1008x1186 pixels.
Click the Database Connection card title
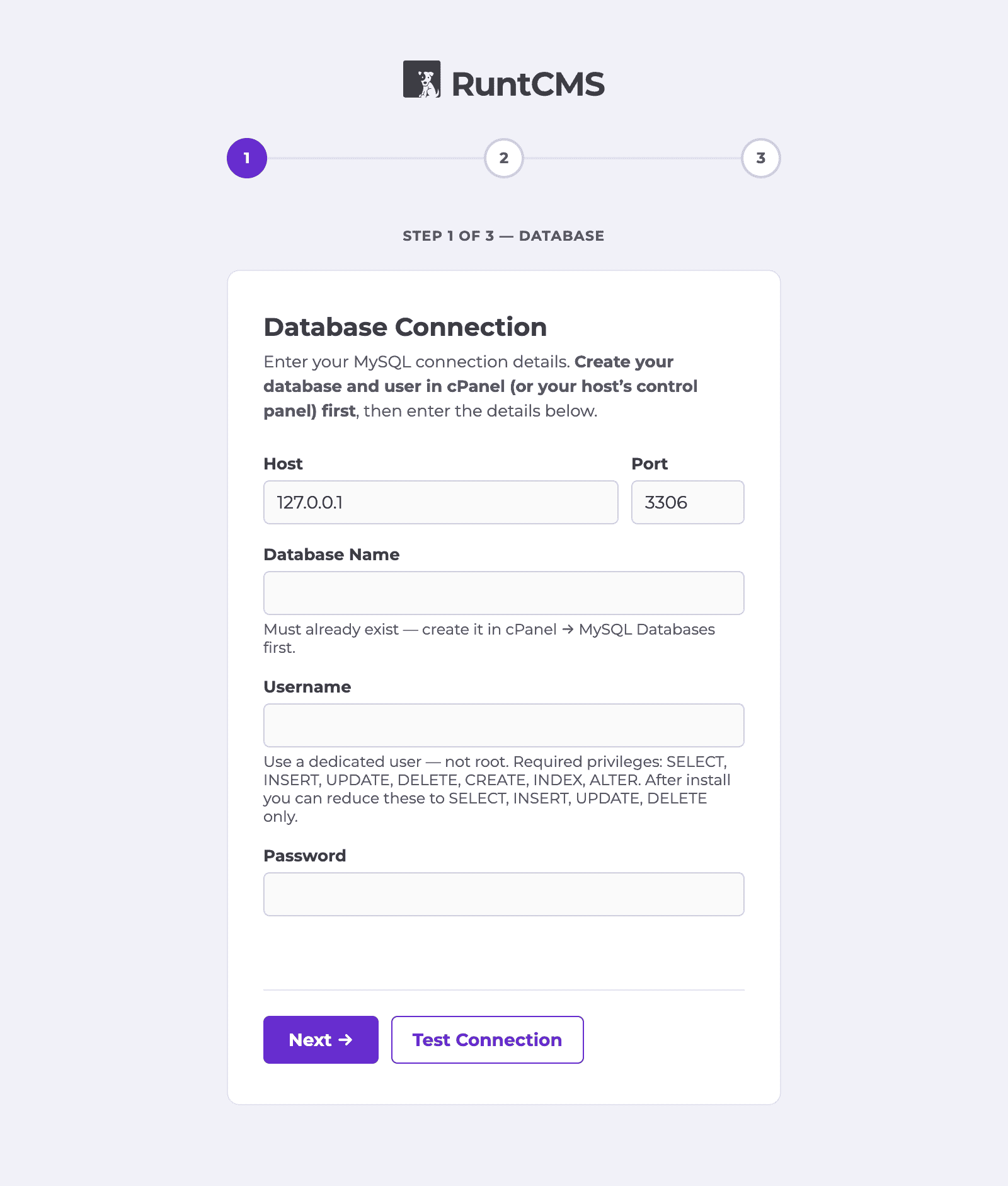click(404, 327)
